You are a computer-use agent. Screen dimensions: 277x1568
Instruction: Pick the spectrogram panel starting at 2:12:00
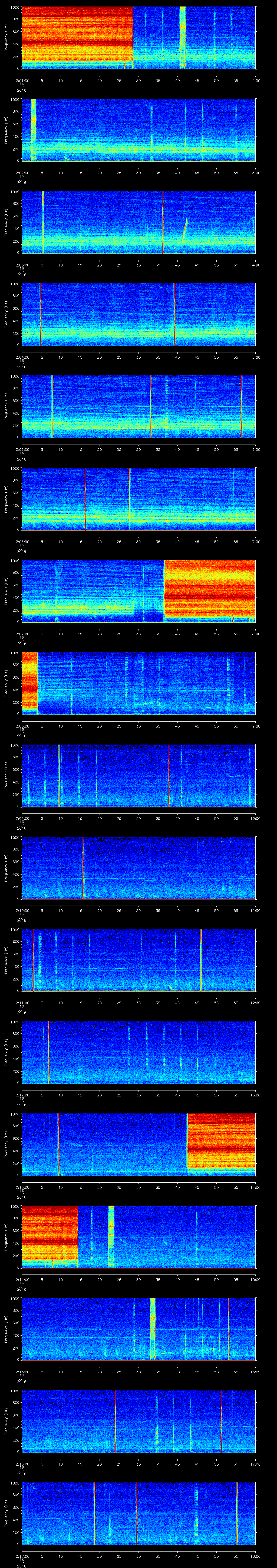(x=138, y=1052)
